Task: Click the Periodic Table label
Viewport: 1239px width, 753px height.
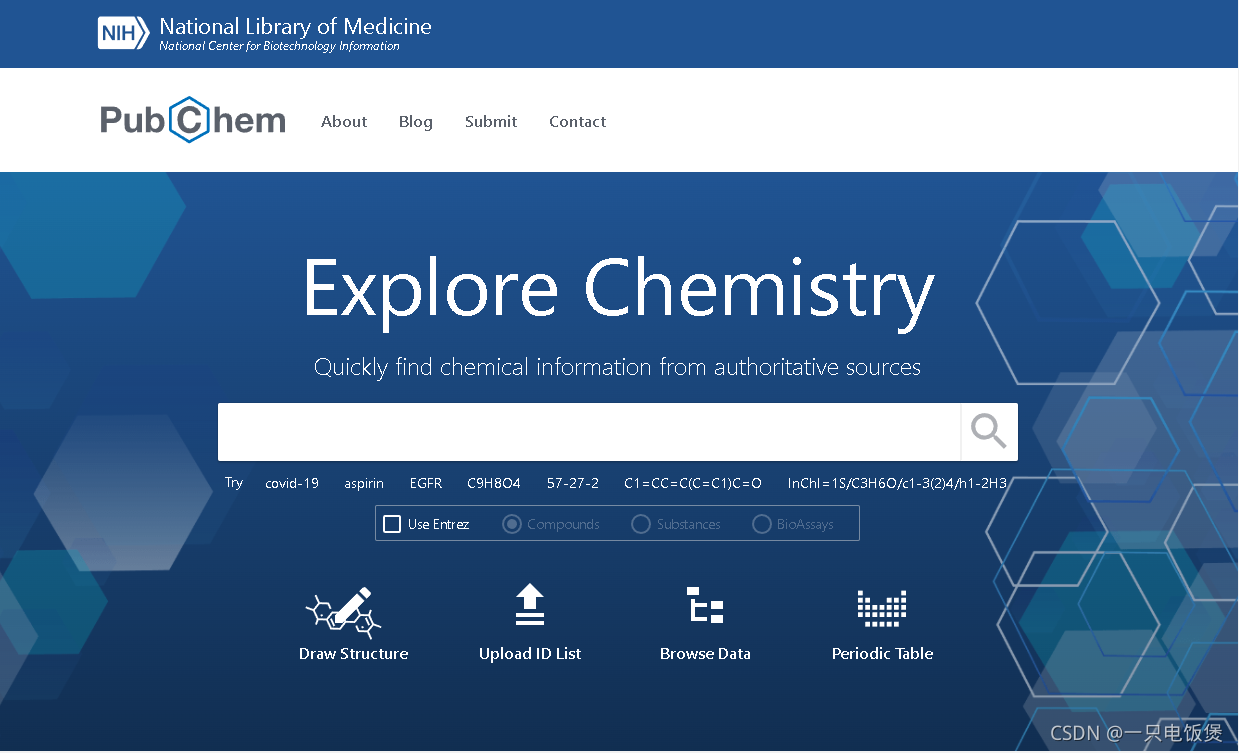Action: point(882,653)
